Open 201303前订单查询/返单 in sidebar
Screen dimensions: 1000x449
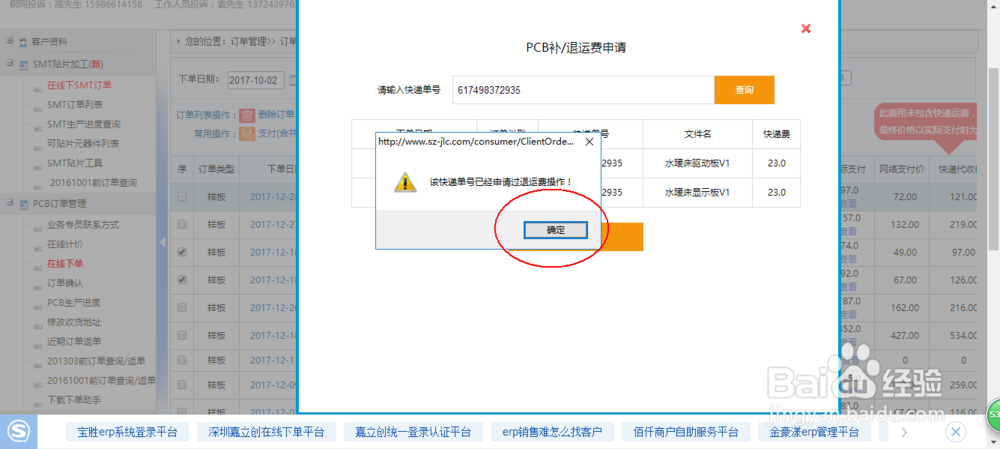coord(96,361)
